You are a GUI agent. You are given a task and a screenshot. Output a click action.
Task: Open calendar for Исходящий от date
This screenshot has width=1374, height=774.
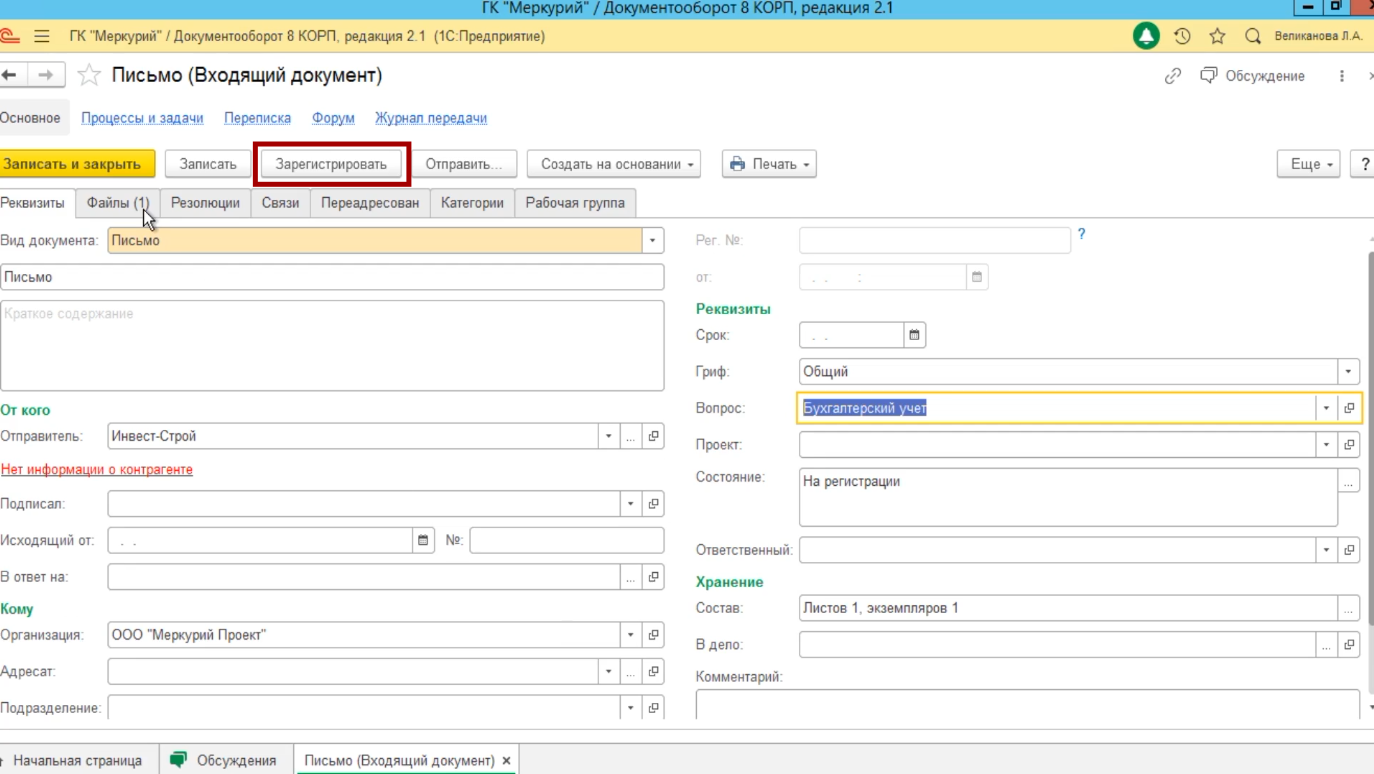[x=423, y=540]
